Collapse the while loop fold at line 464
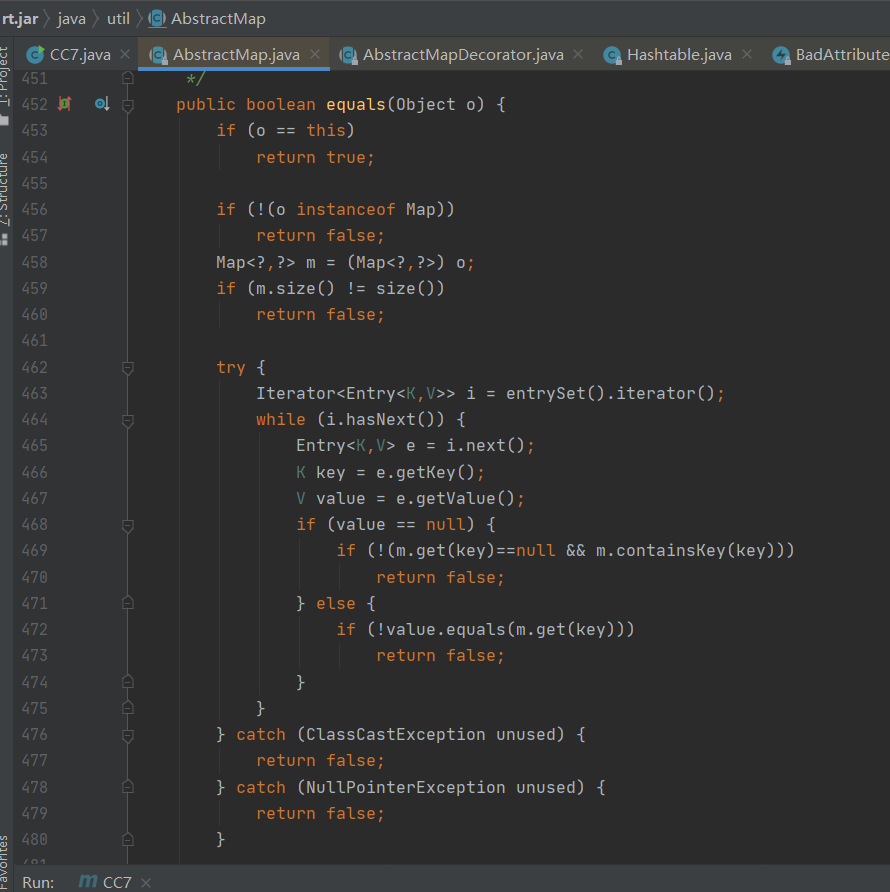This screenshot has width=890, height=892. [128, 420]
